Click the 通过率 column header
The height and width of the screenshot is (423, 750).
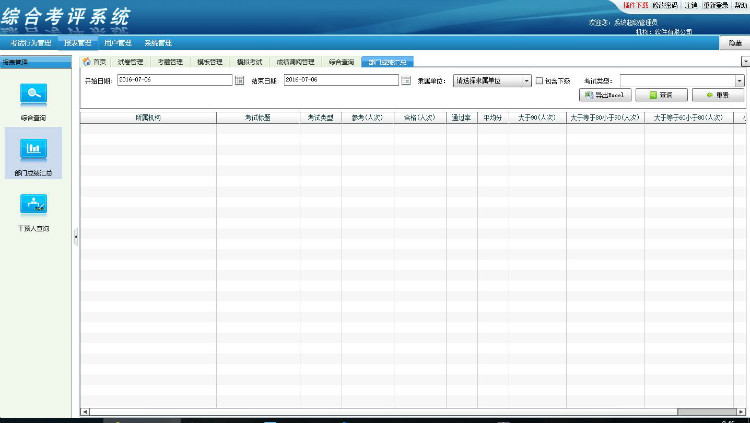pyautogui.click(x=462, y=118)
